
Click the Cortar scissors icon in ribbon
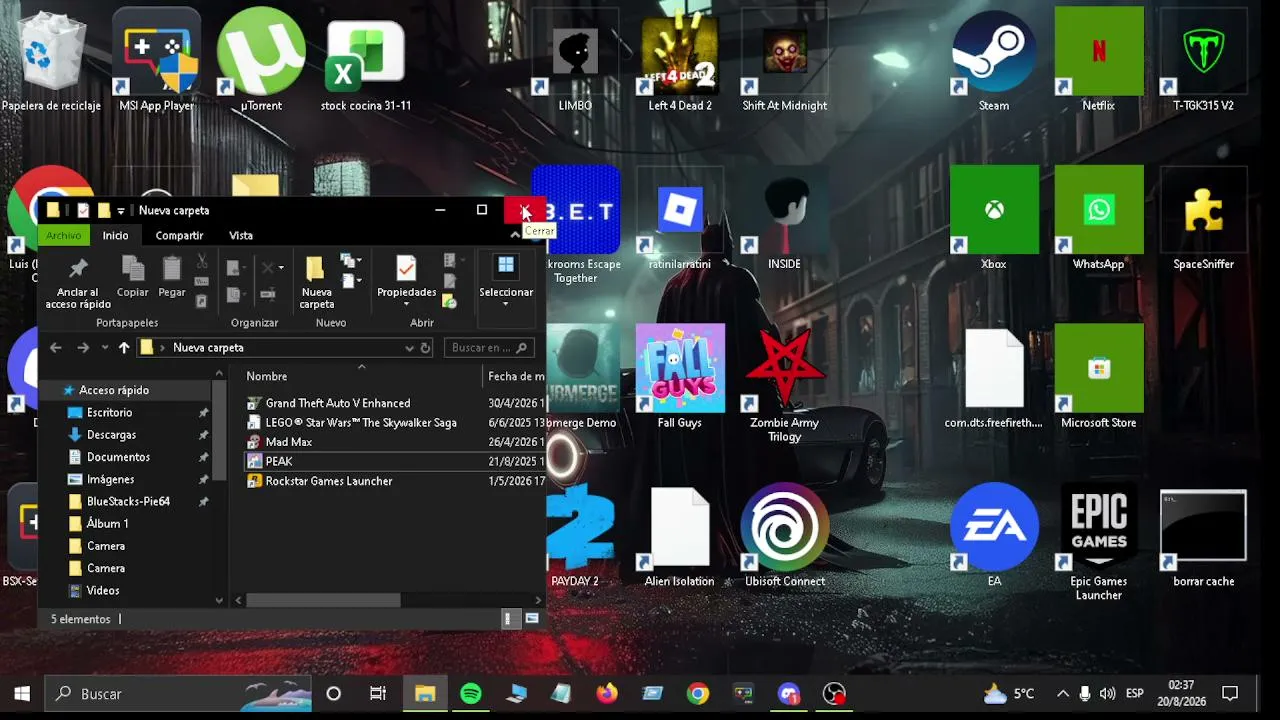[202, 261]
